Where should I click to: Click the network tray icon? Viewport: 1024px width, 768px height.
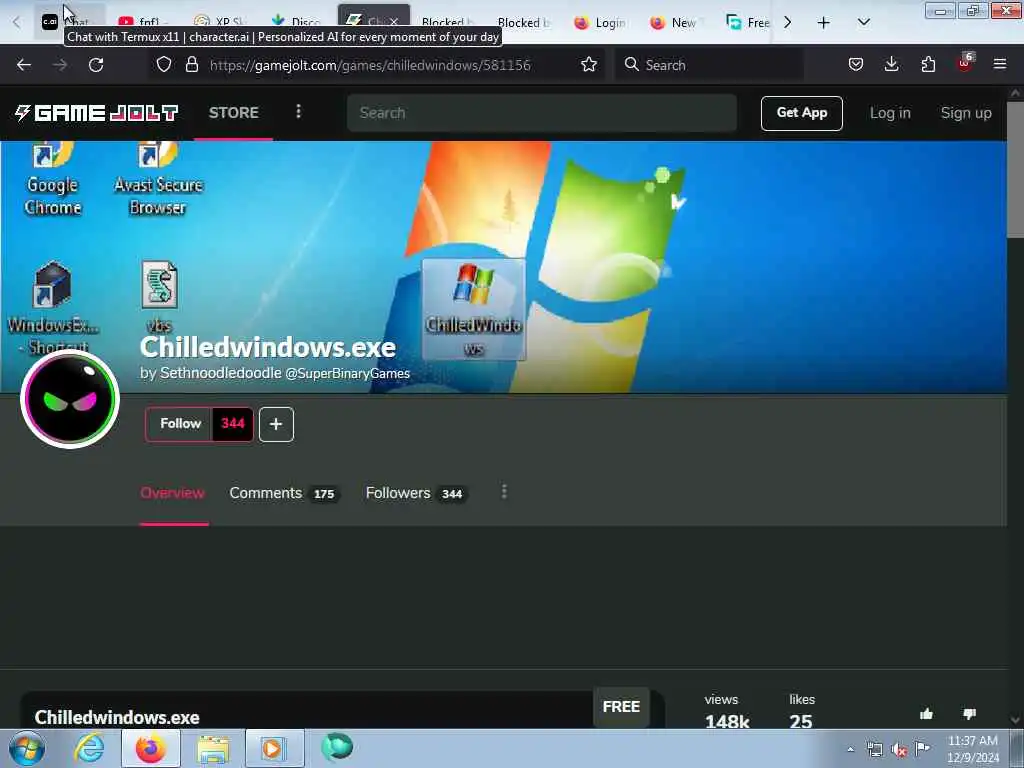[x=874, y=749]
